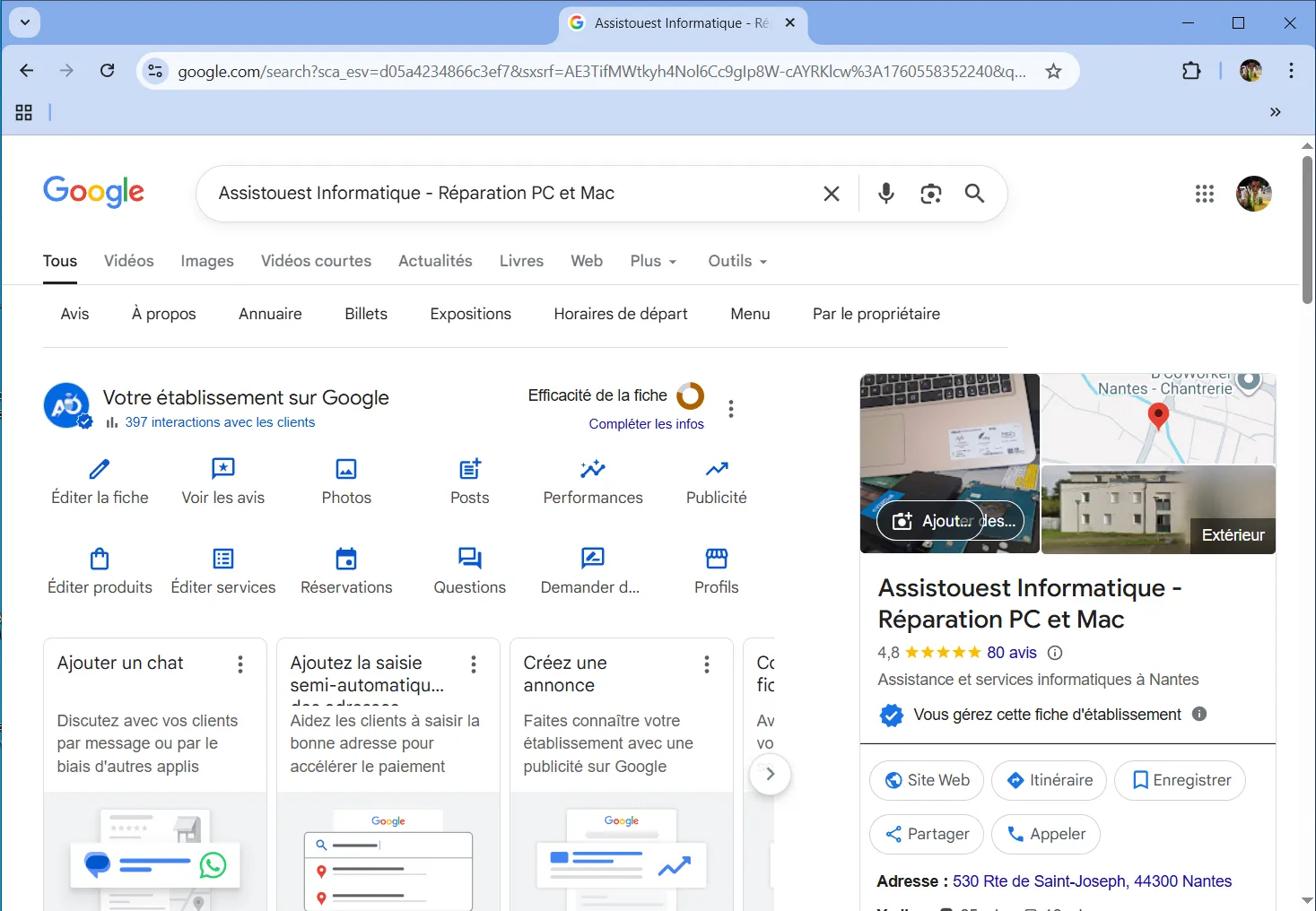The height and width of the screenshot is (911, 1316).
Task: Click the Itinéraire button
Action: pyautogui.click(x=1049, y=780)
